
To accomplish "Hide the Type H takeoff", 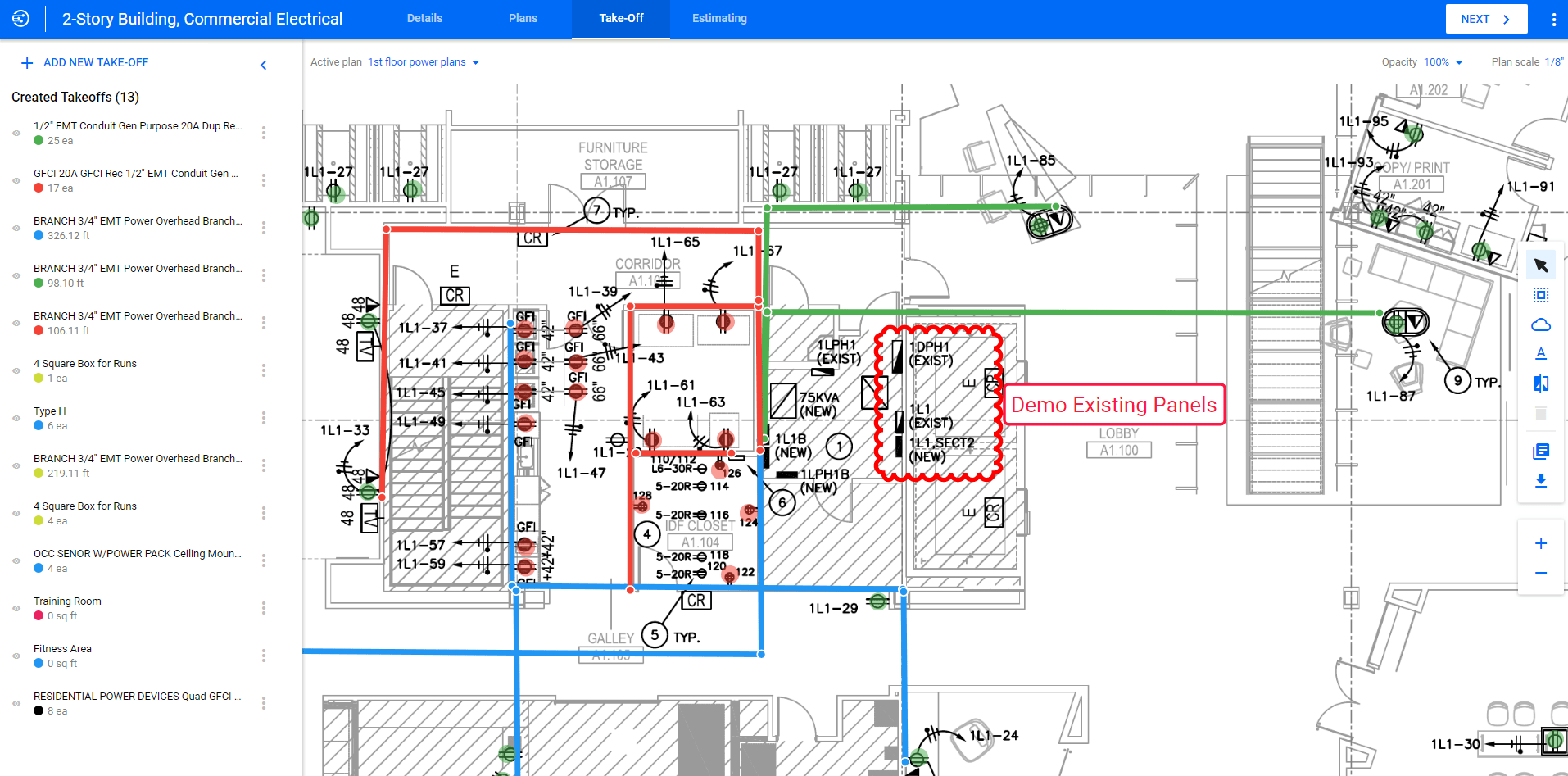I will pos(16,418).
